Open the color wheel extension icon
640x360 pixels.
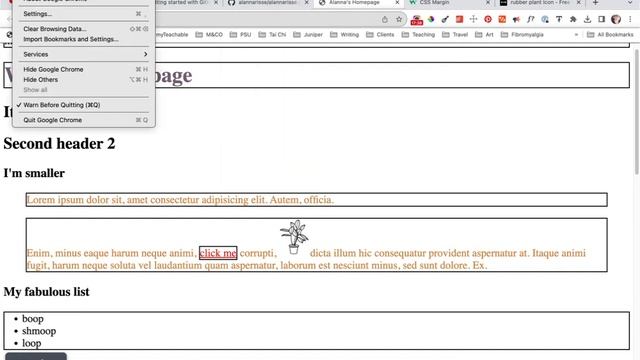(x=431, y=19)
